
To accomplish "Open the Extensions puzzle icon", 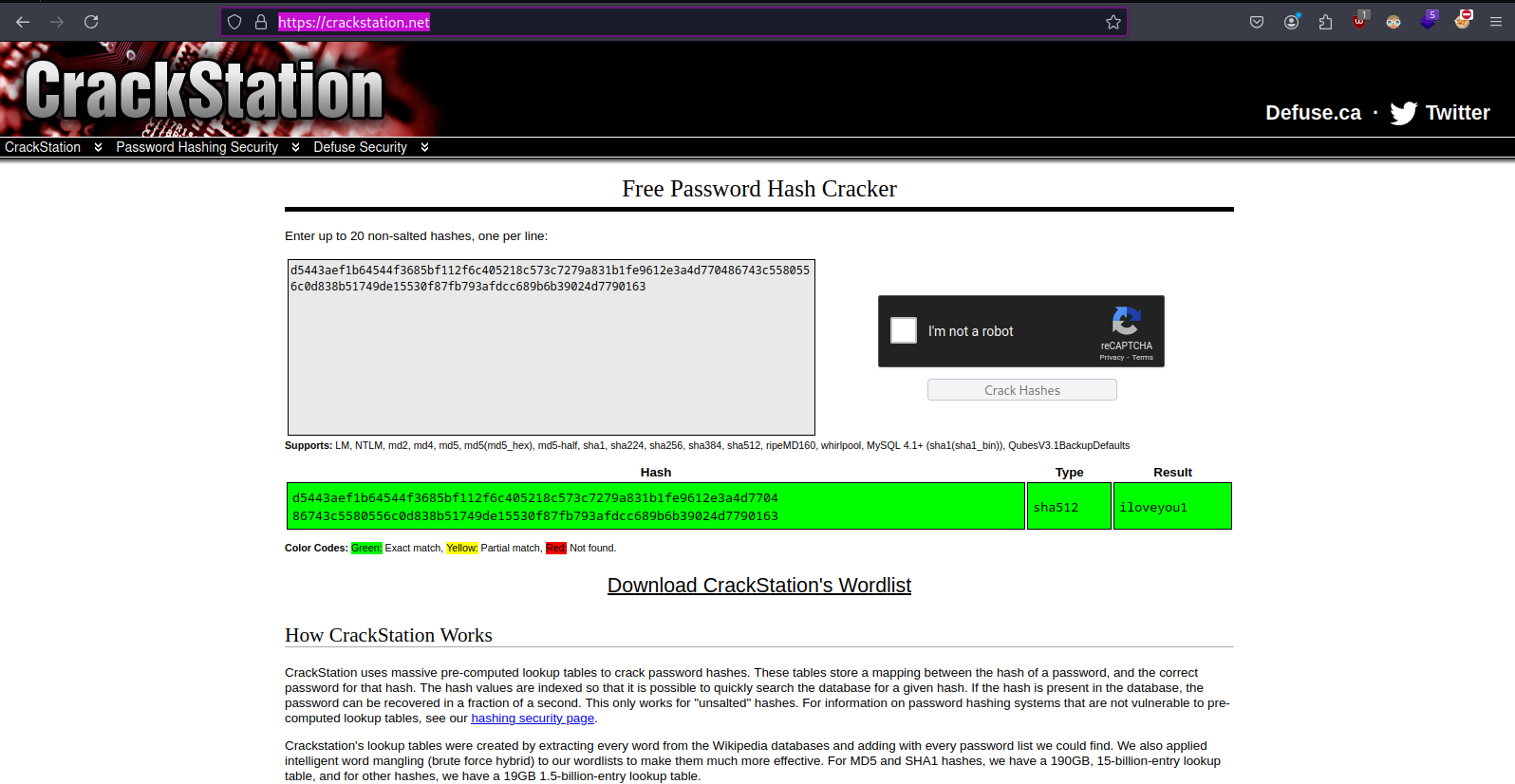I will tap(1325, 22).
